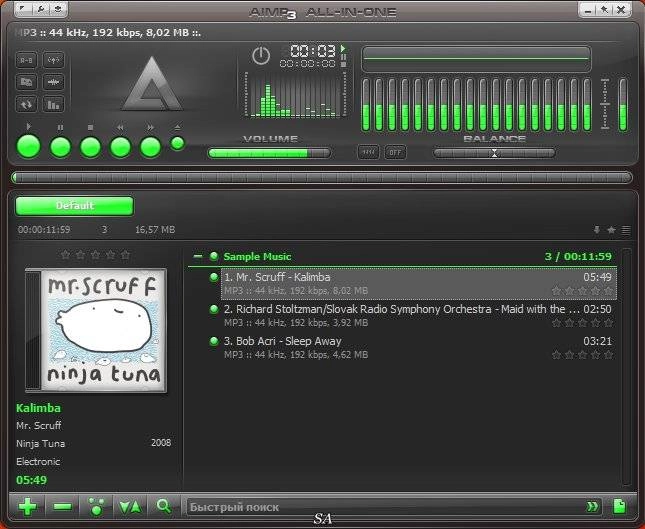Open the playlist menu lines icon
The image size is (645, 529).
[626, 230]
